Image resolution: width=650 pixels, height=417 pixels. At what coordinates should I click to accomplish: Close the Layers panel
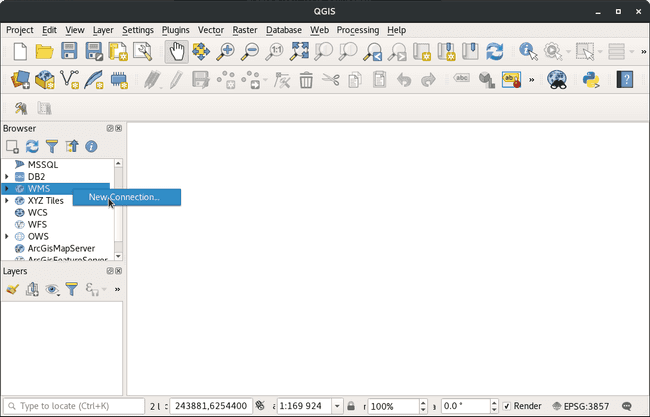[119, 271]
